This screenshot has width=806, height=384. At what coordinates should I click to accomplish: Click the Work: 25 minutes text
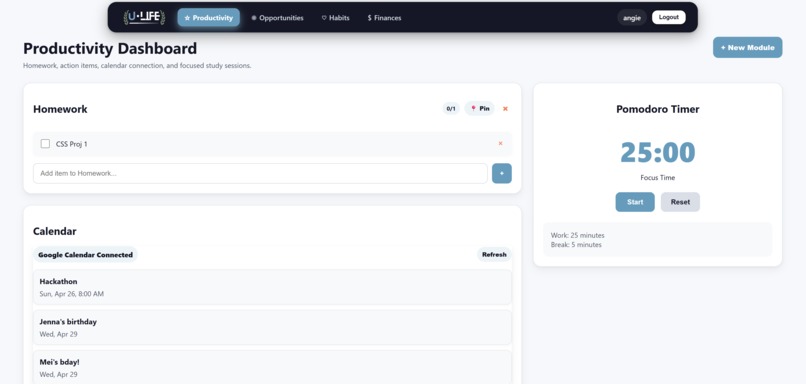click(577, 235)
